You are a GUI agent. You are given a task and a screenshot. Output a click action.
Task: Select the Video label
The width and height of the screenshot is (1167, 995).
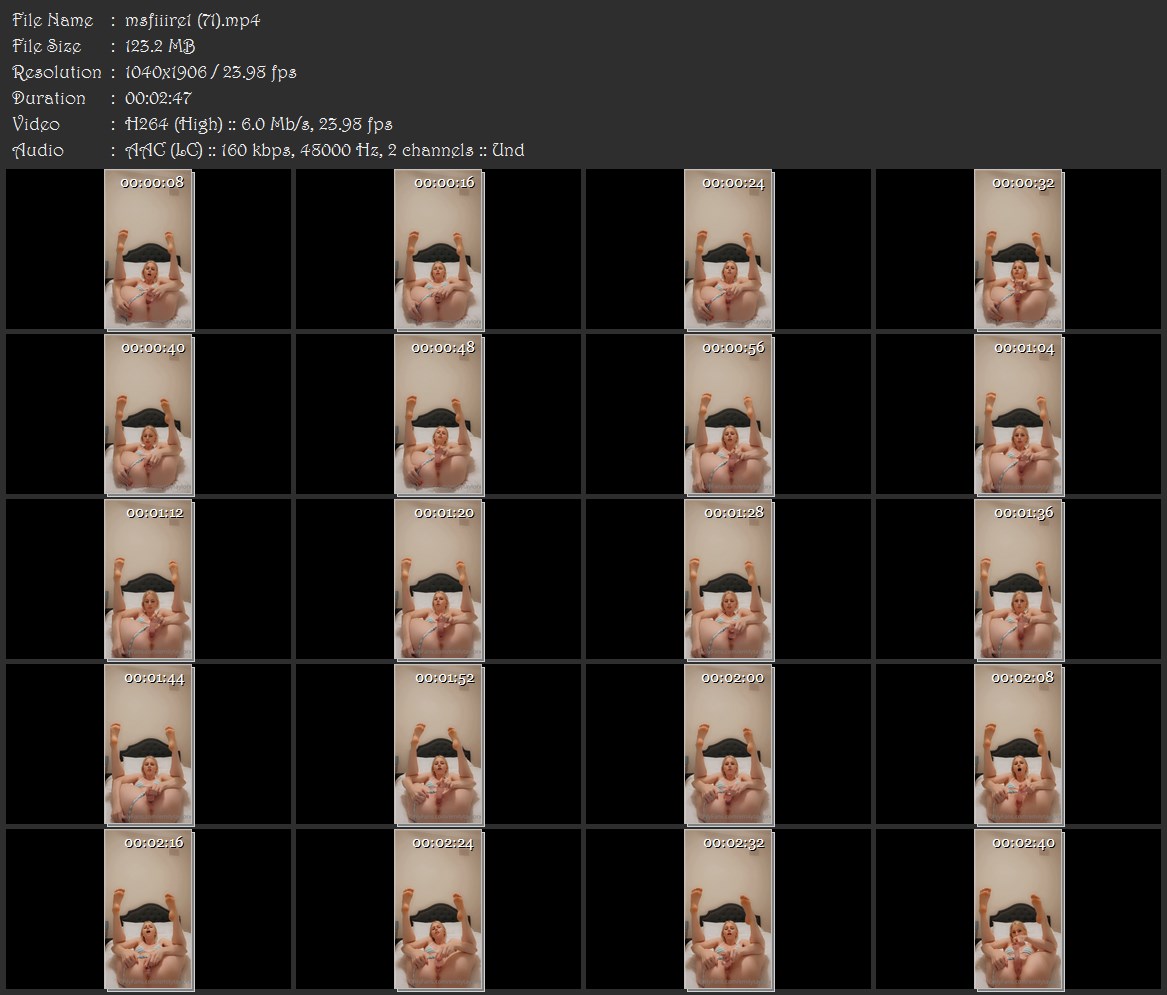click(x=36, y=124)
